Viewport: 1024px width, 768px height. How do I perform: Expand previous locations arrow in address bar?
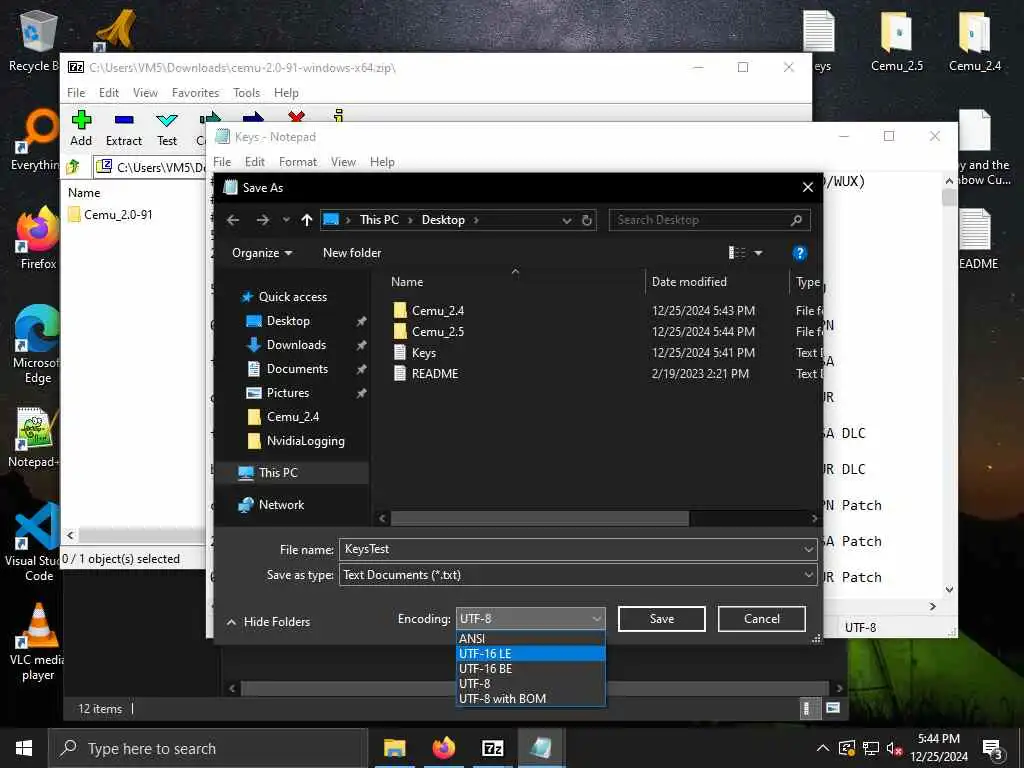pyautogui.click(x=566, y=221)
